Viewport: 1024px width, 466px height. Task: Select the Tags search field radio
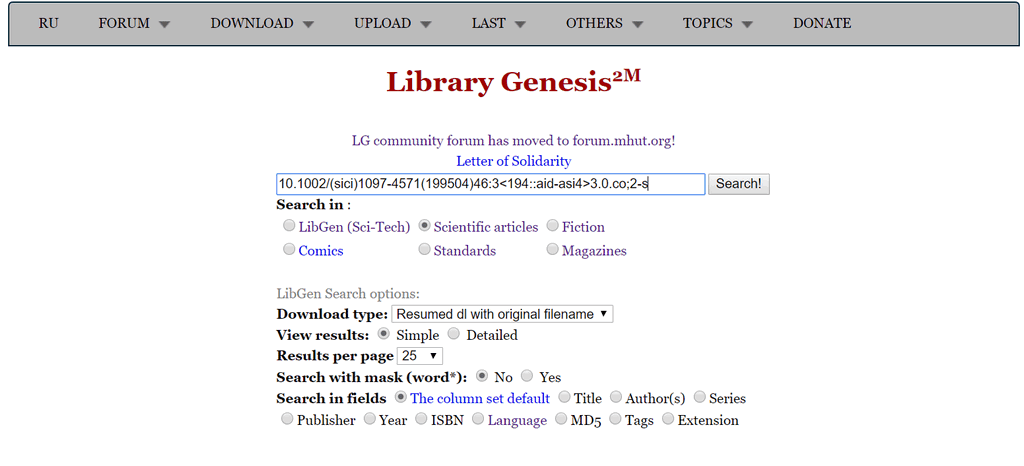tap(615, 419)
